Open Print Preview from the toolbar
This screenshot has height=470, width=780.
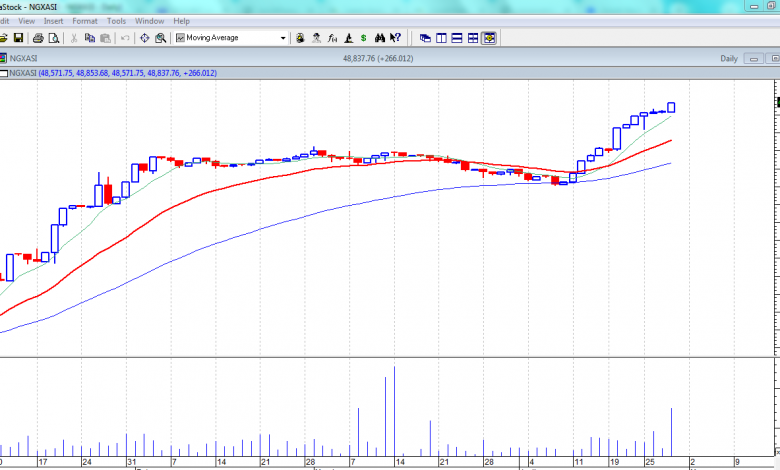coord(52,38)
